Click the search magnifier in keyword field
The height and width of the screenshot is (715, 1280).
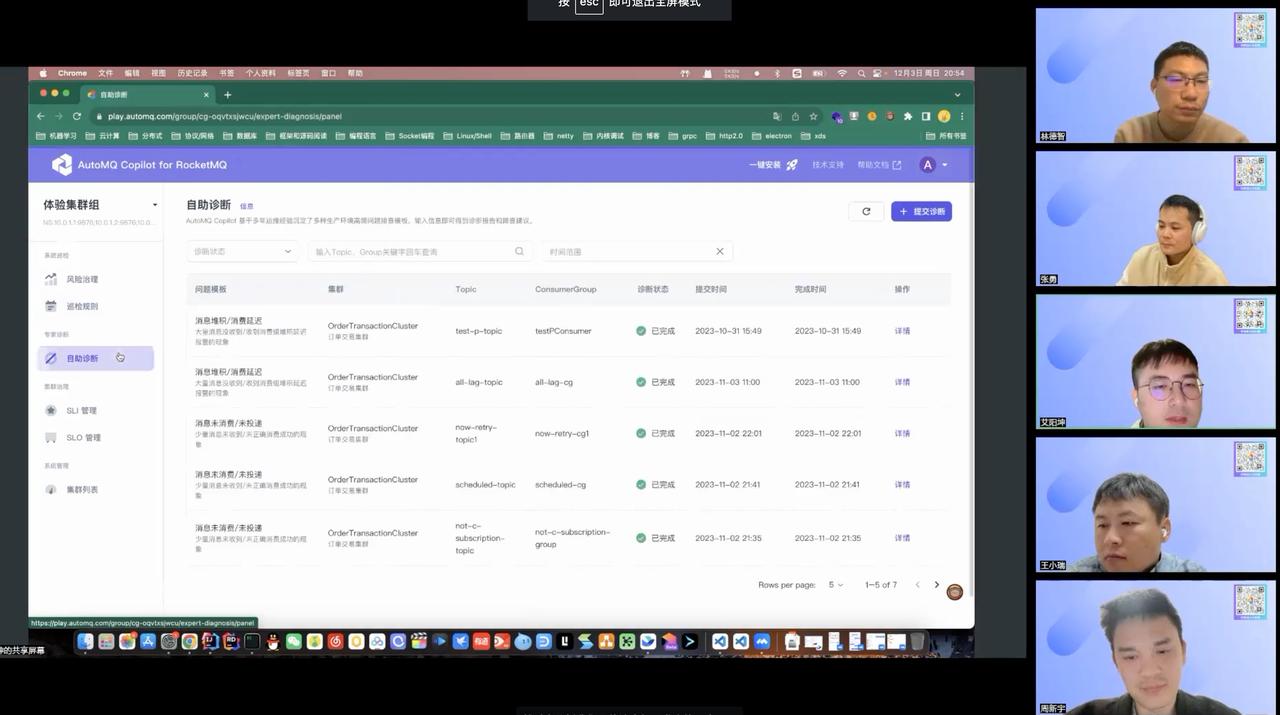click(x=519, y=252)
